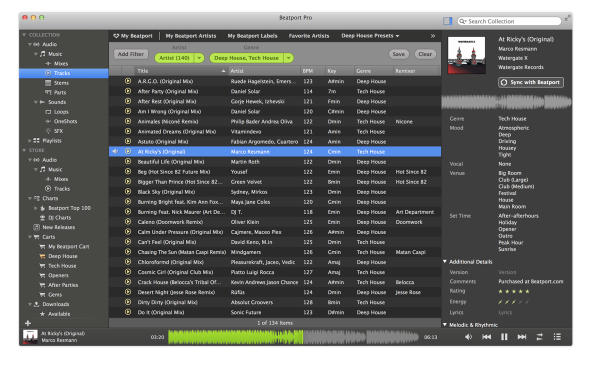The width and height of the screenshot is (590, 367).
Task: Sort by the Title column header
Action: [x=181, y=71]
